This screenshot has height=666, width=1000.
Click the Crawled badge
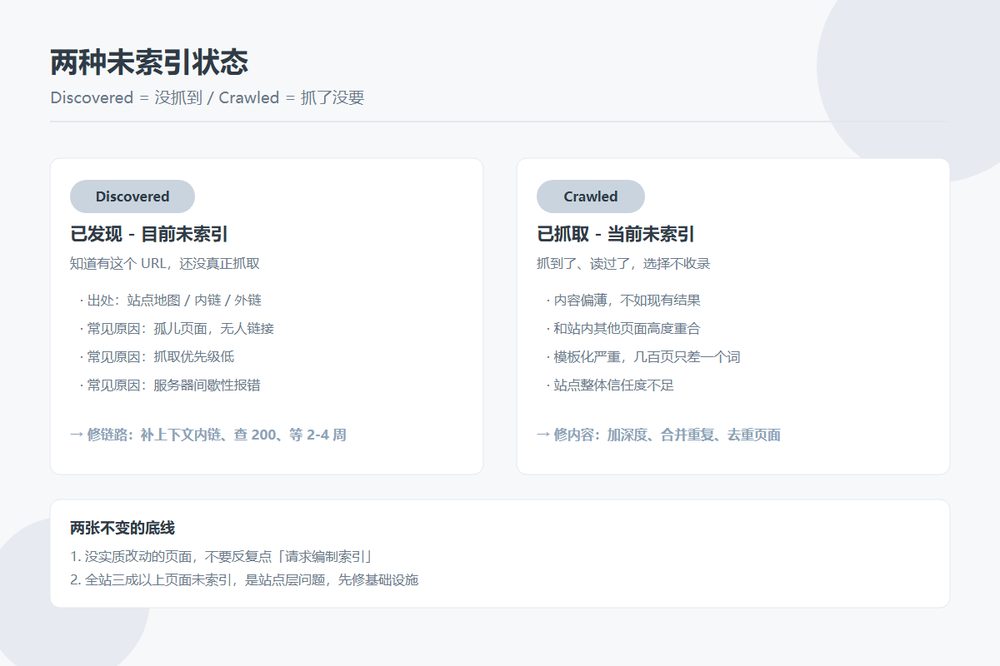pos(591,196)
